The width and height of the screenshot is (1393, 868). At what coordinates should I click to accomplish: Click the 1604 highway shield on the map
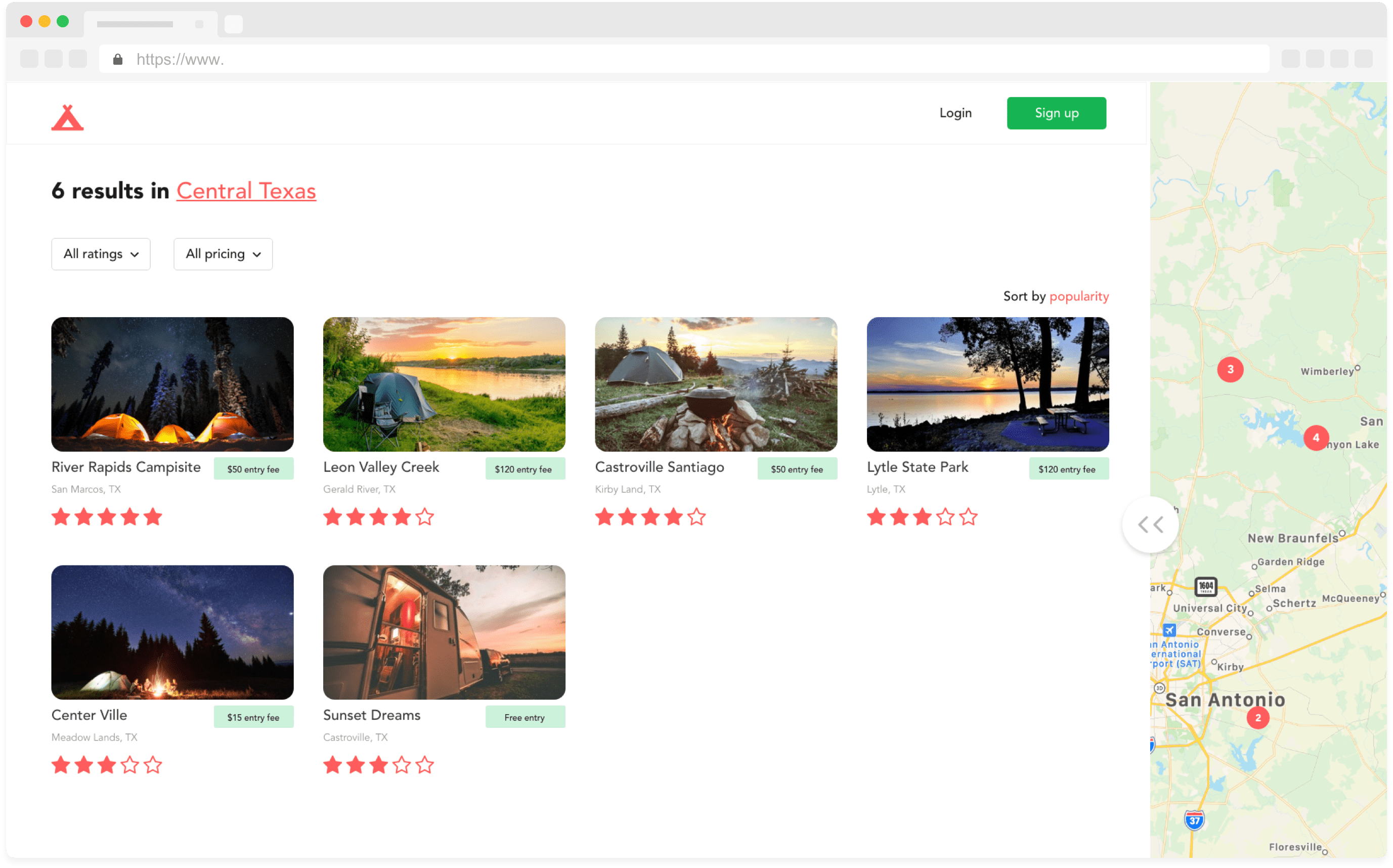(1205, 586)
